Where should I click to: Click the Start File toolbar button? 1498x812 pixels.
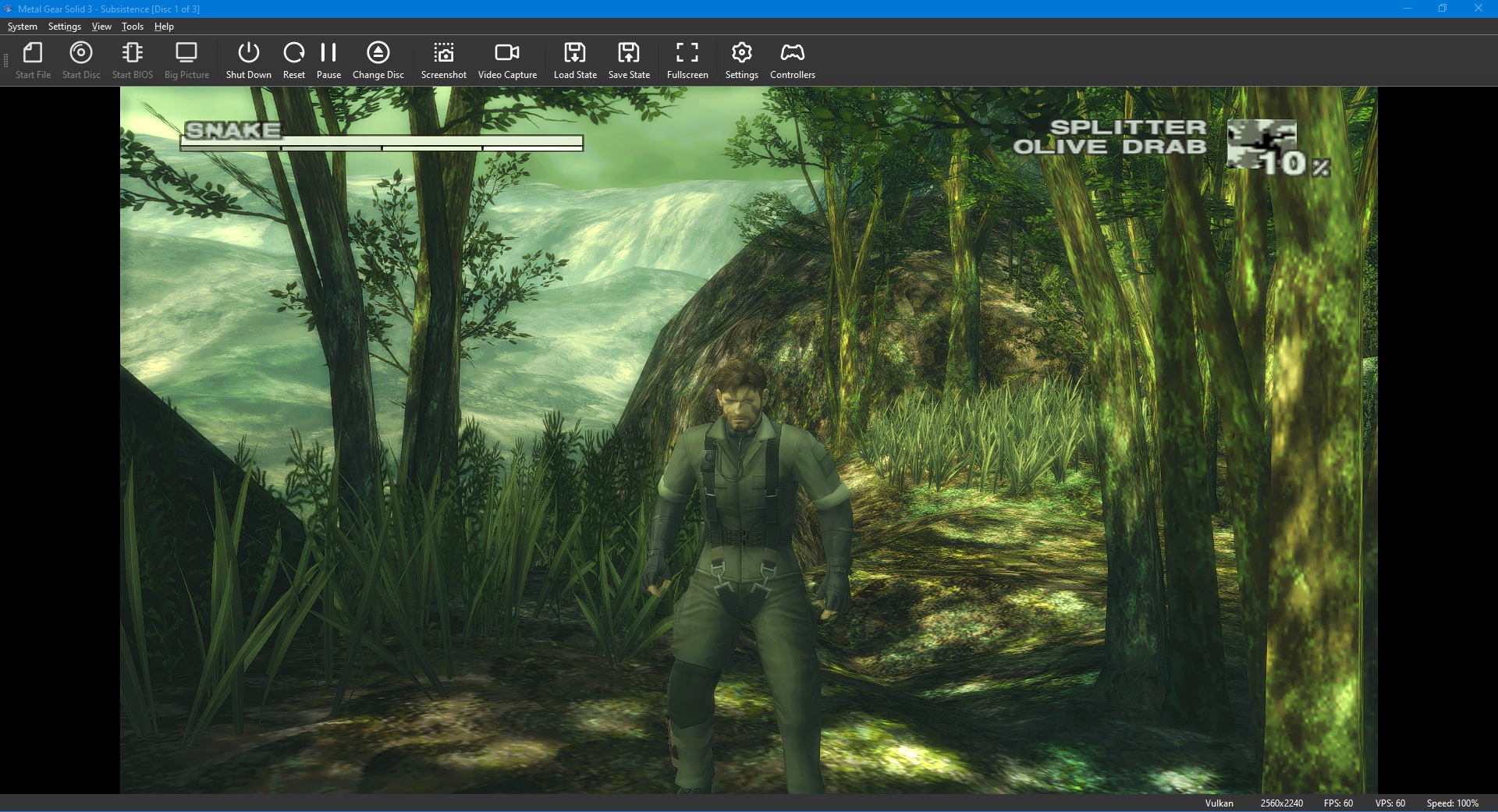[x=33, y=61]
